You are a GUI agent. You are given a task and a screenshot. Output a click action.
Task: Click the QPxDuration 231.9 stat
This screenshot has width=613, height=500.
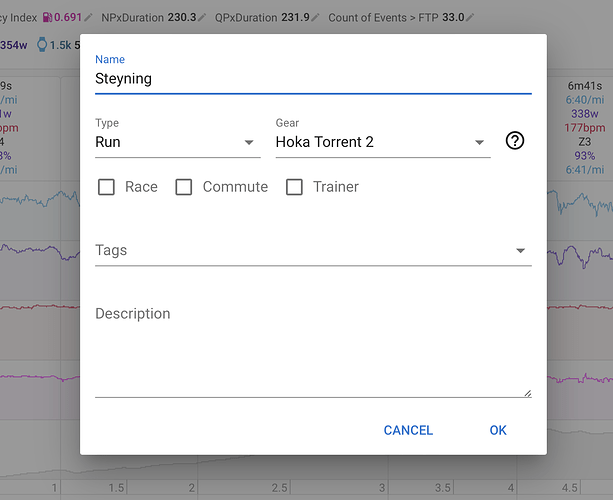(x=262, y=17)
